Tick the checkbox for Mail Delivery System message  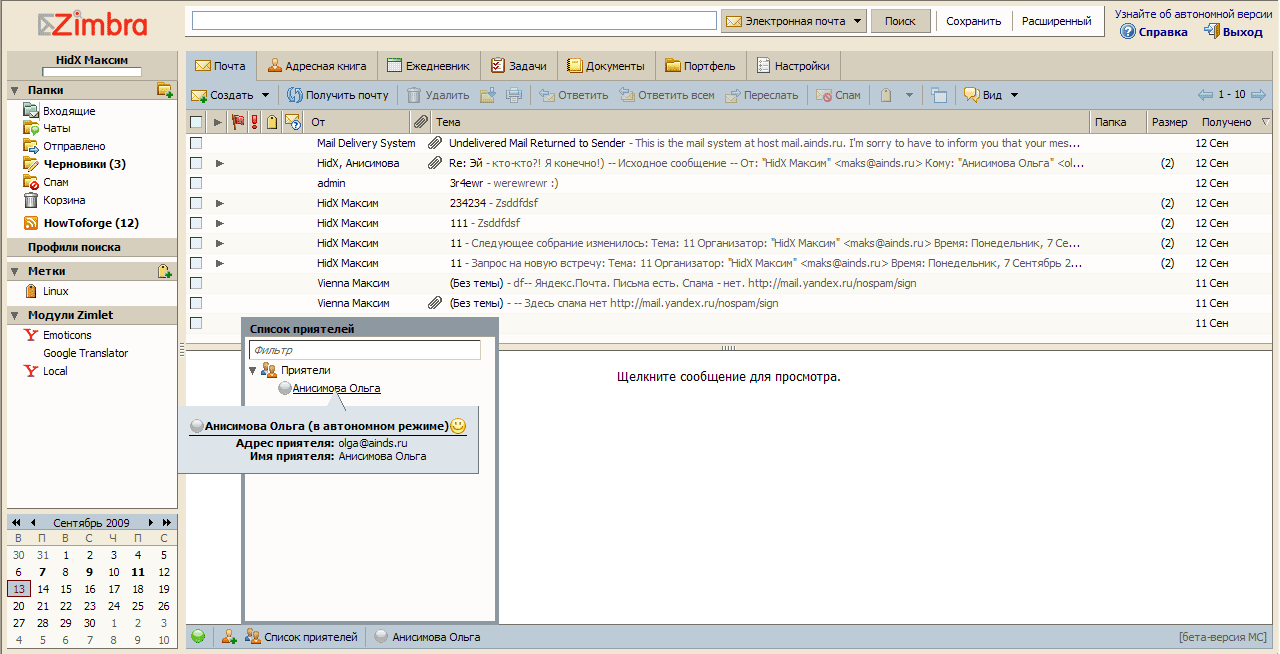[196, 143]
